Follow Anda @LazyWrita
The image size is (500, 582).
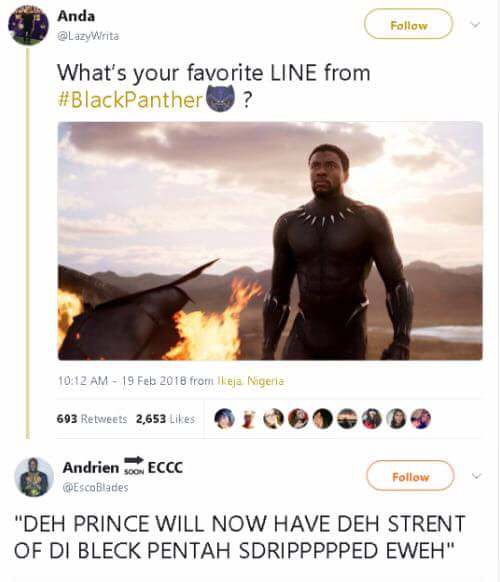point(409,24)
